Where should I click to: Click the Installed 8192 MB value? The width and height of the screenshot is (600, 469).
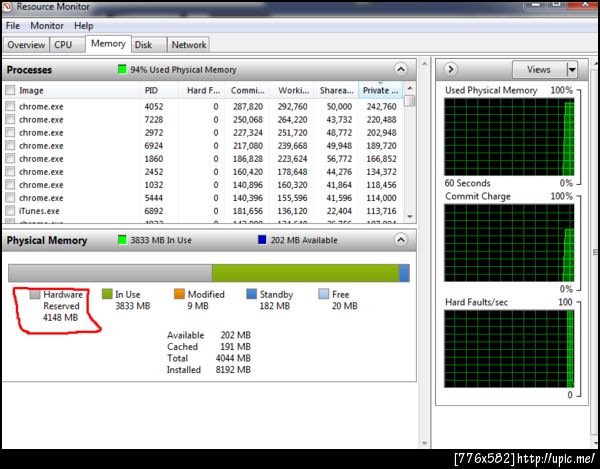pos(233,370)
